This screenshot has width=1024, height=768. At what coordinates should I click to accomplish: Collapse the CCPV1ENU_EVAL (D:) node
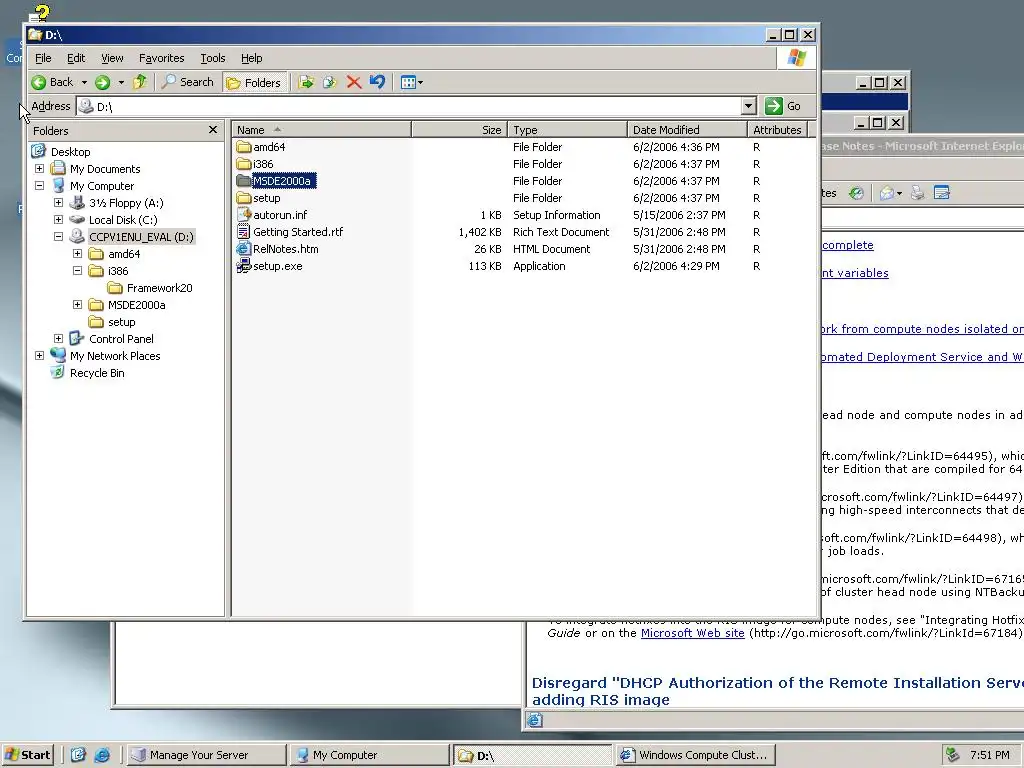(58, 236)
